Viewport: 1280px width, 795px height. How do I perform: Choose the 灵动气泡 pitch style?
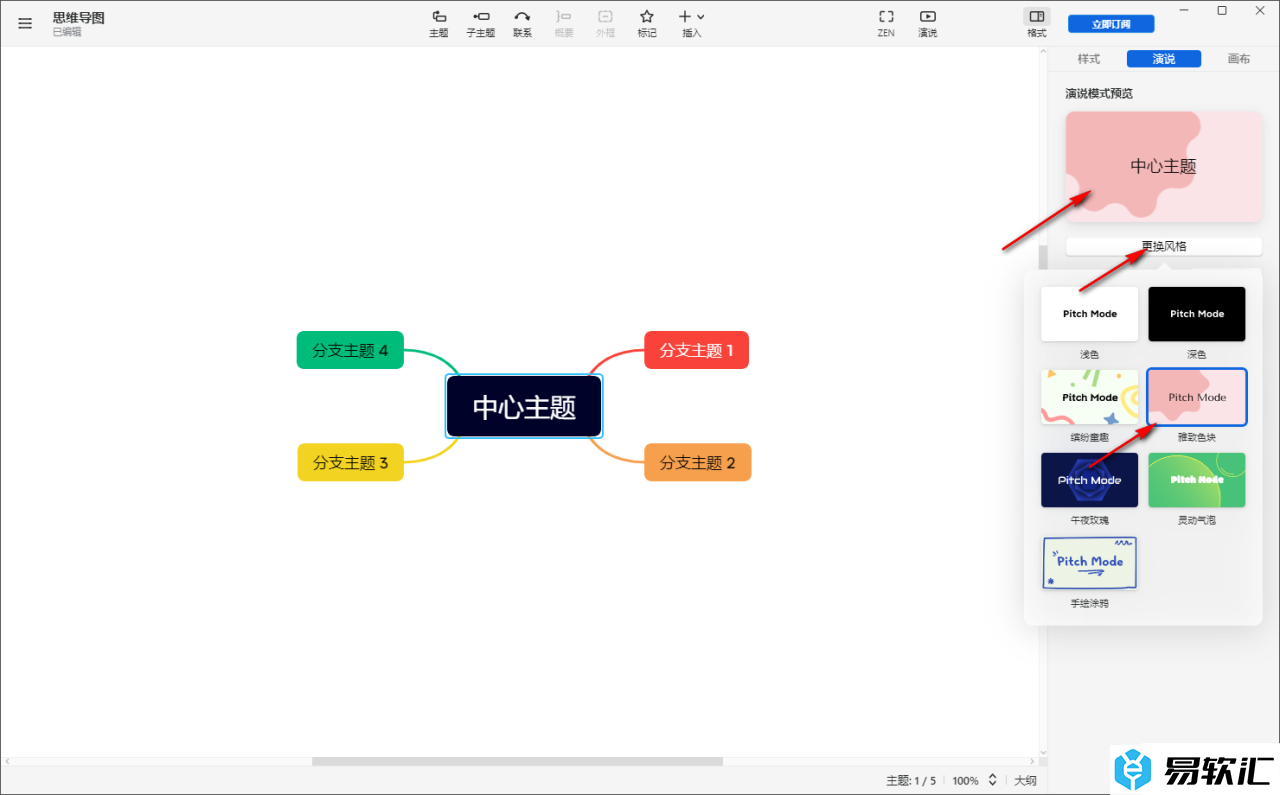(x=1197, y=480)
